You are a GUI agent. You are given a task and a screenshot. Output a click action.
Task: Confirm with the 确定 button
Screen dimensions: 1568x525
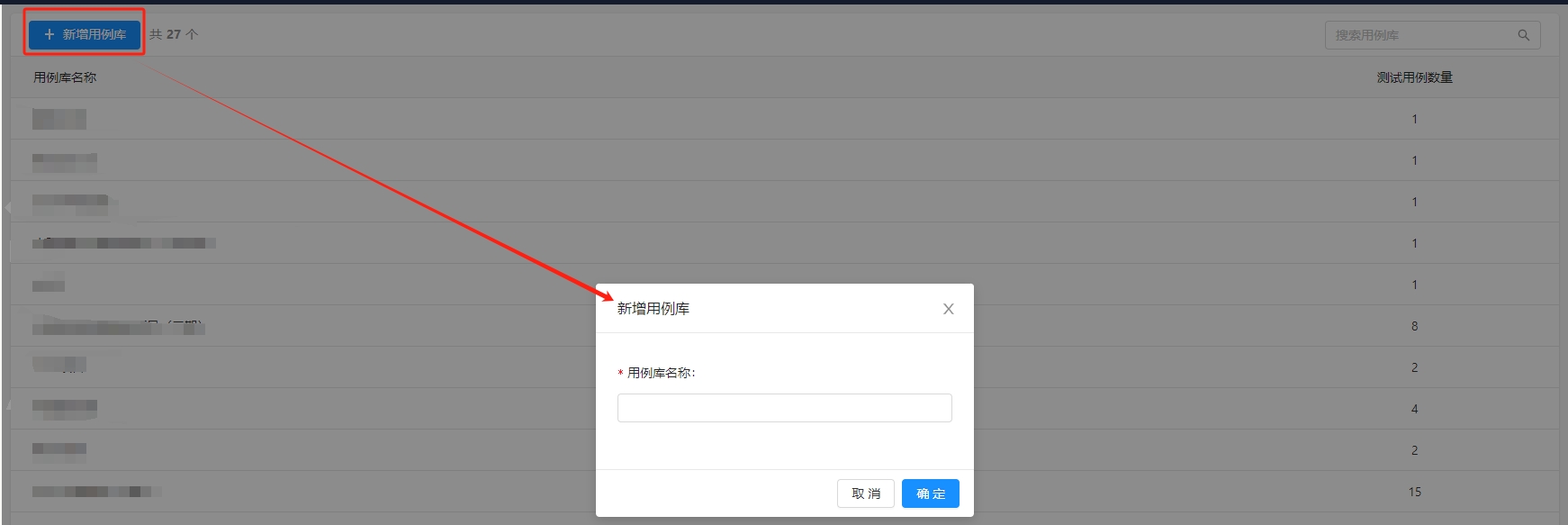931,493
